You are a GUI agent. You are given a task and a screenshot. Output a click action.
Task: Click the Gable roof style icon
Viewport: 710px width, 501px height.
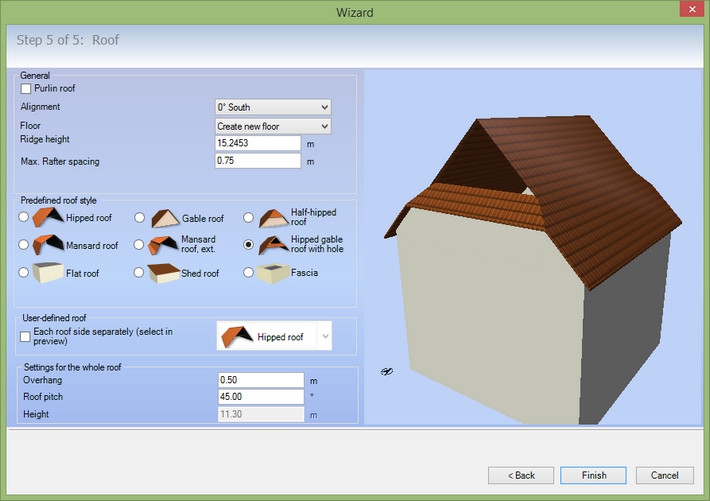(165, 218)
